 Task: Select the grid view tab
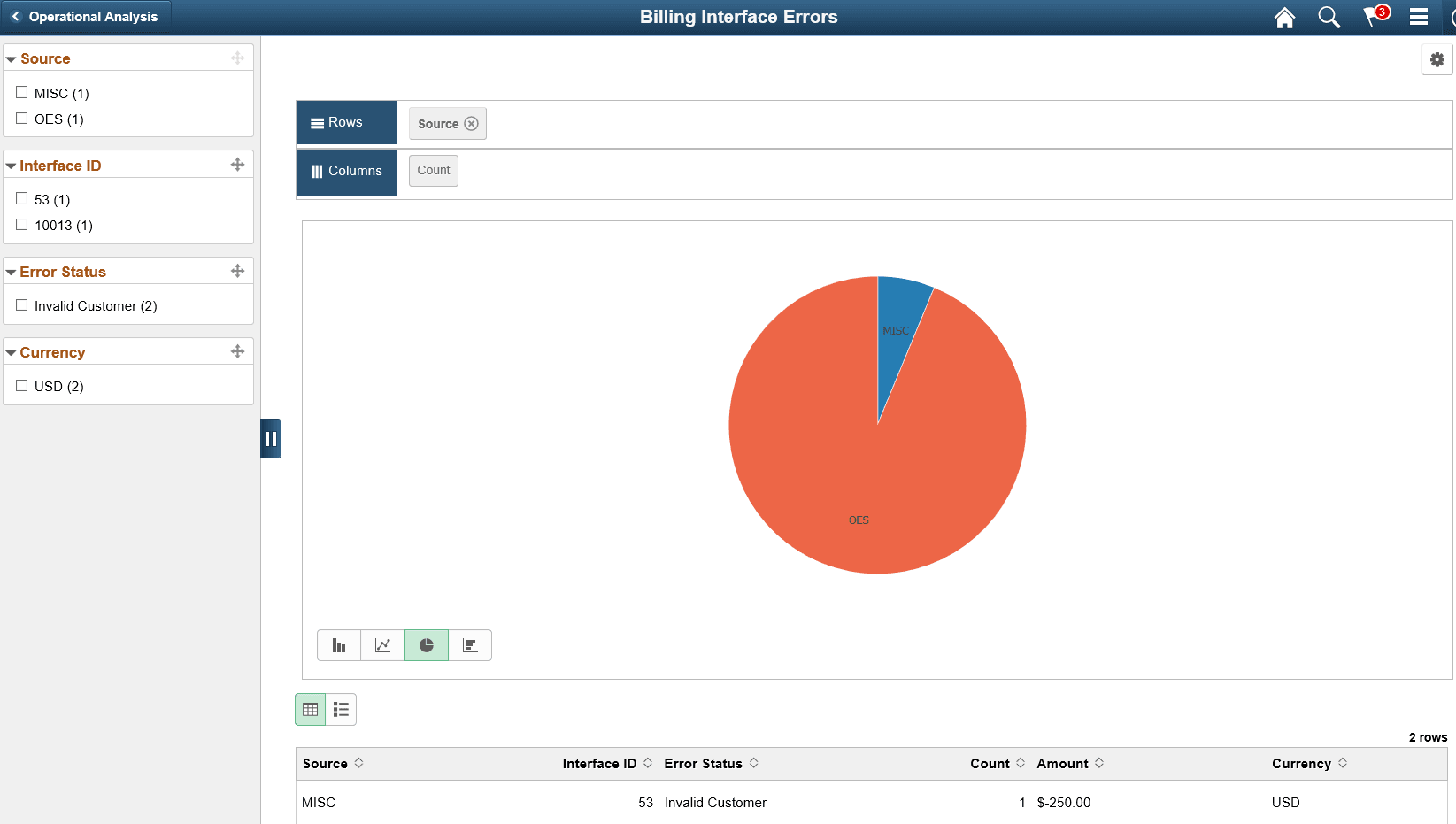(x=309, y=709)
